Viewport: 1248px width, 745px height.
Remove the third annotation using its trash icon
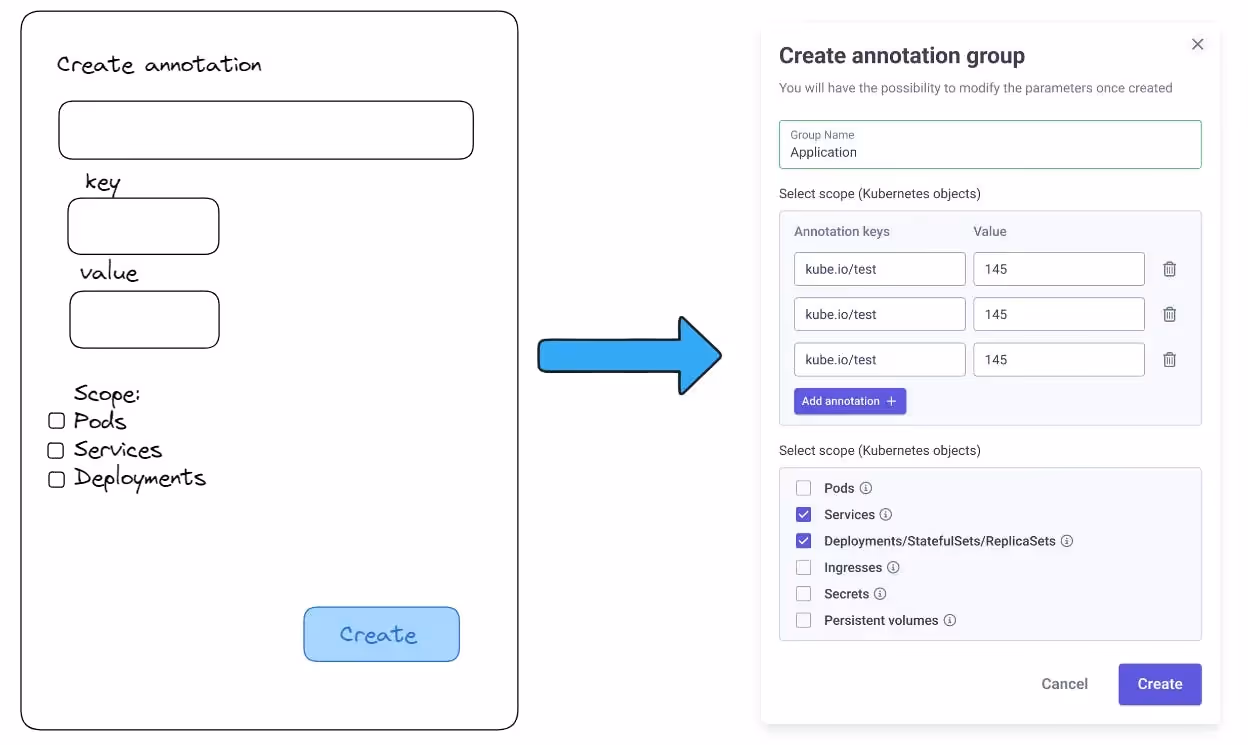pyautogui.click(x=1169, y=359)
